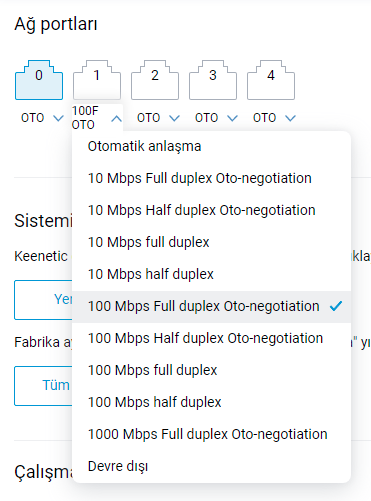The image size is (371, 501).
Task: Open the OTO dropdown under port 4
Action: (x=274, y=118)
